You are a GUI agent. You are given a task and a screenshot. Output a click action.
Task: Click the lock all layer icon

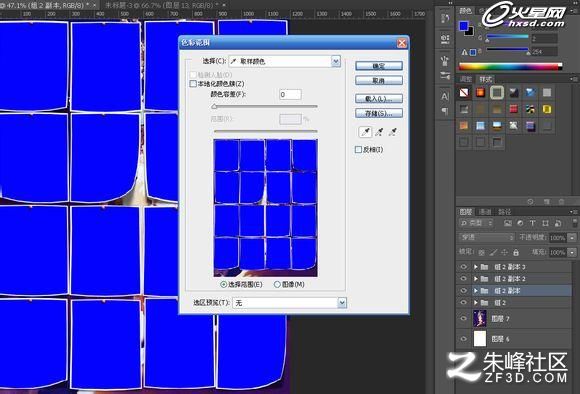coord(516,252)
